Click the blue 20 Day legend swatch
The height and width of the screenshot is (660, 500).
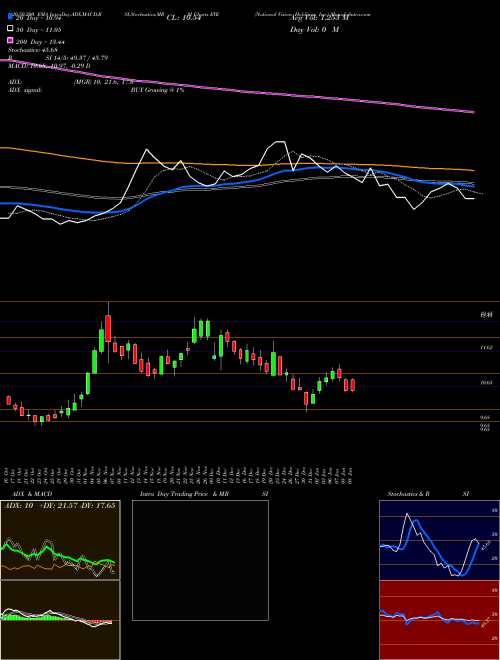coord(11,17)
